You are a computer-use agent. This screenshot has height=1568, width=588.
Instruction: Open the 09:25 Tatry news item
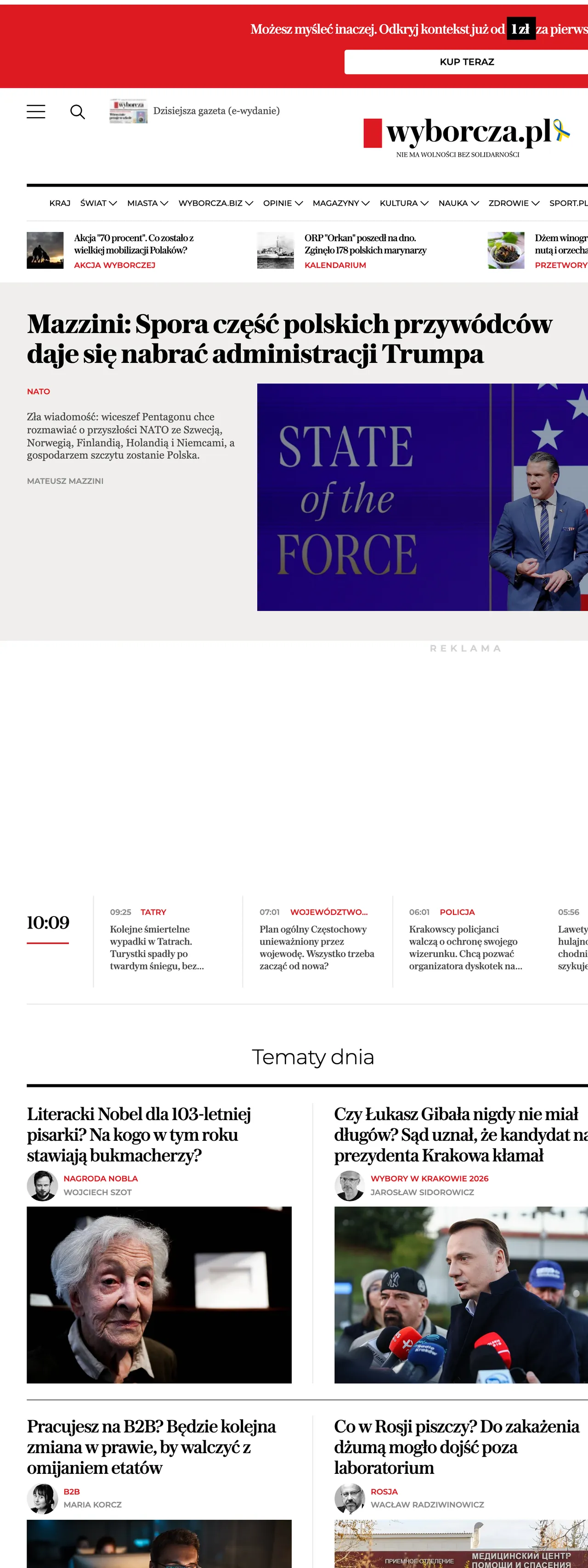coord(157,948)
